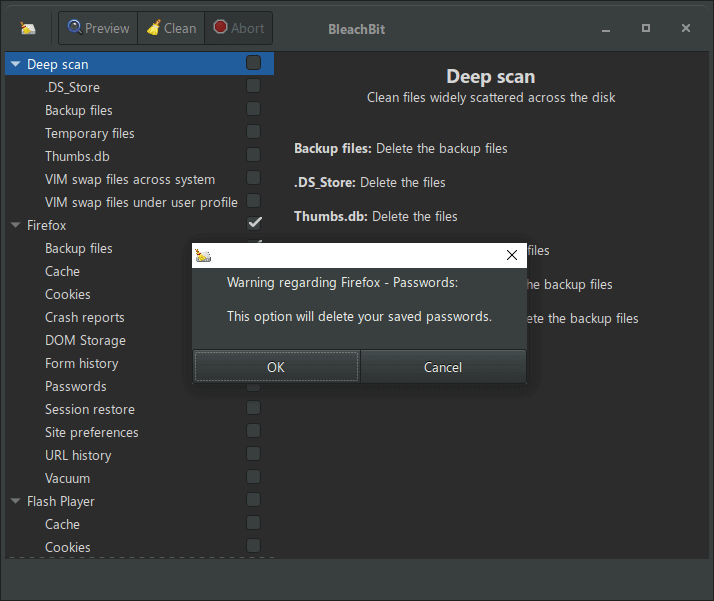Select VIM swap files under user profile
Screen dimensions: 714x601
pos(141,202)
